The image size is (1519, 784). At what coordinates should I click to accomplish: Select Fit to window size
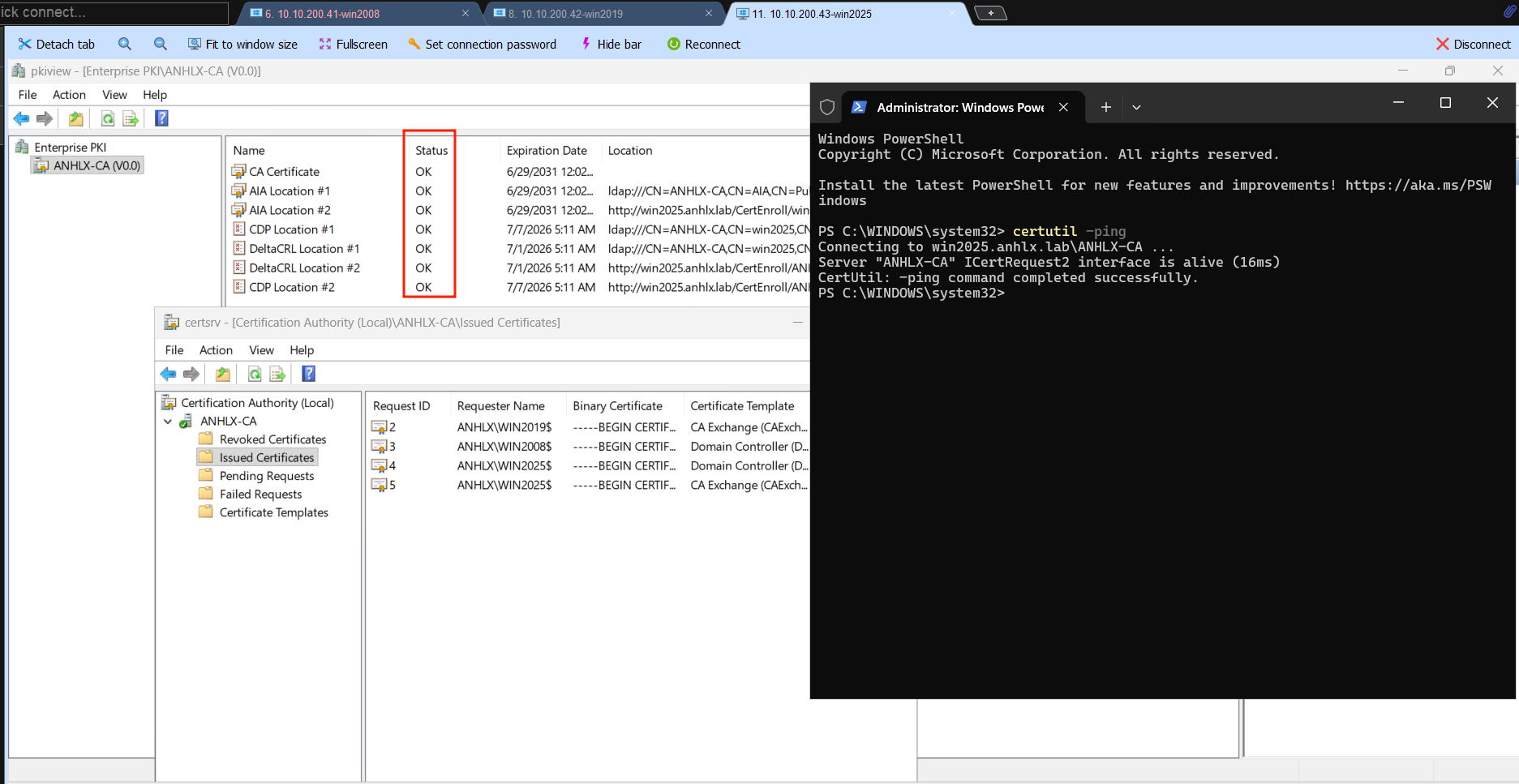click(242, 44)
